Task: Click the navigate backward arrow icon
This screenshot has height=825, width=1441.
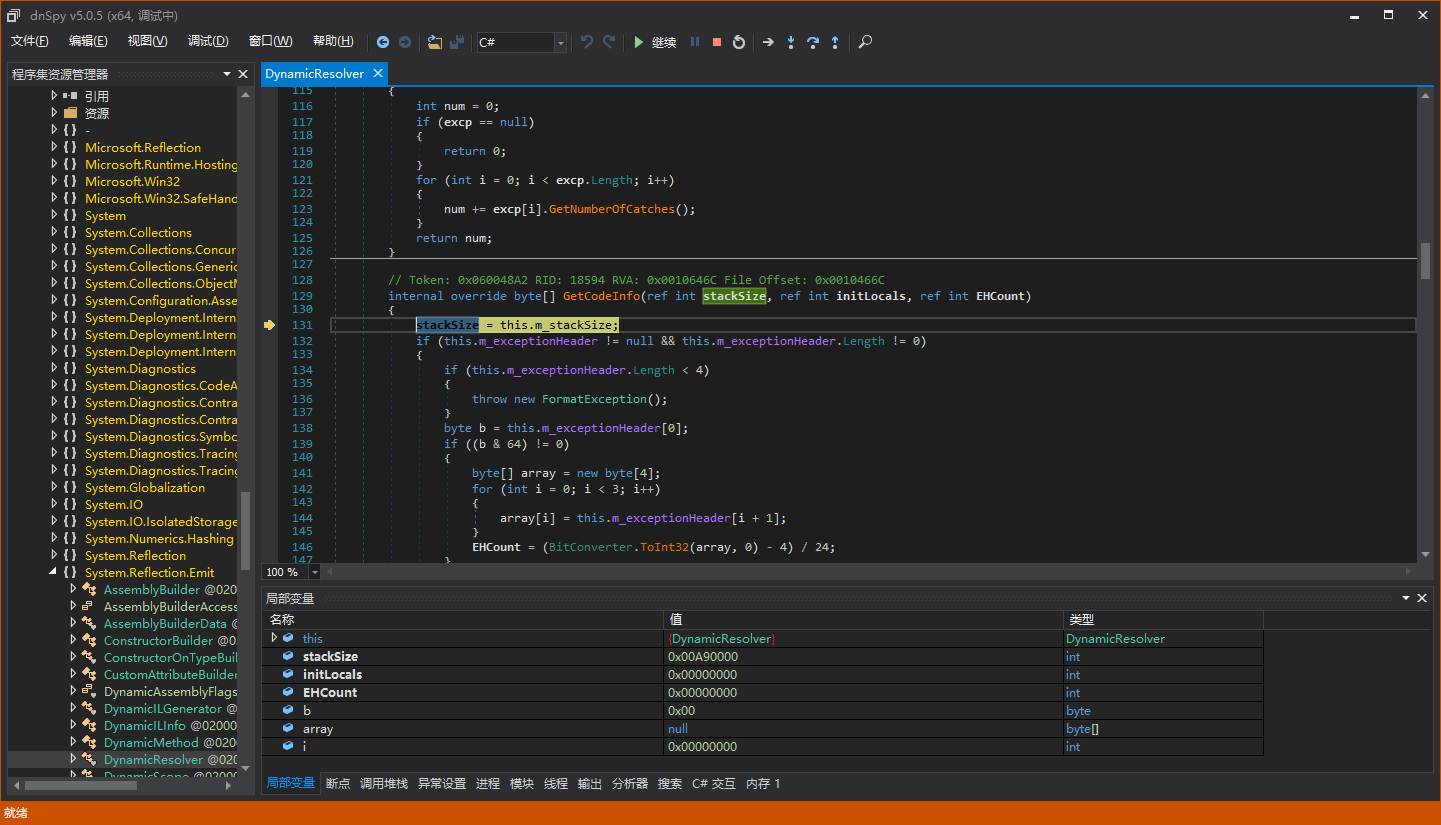Action: 383,42
